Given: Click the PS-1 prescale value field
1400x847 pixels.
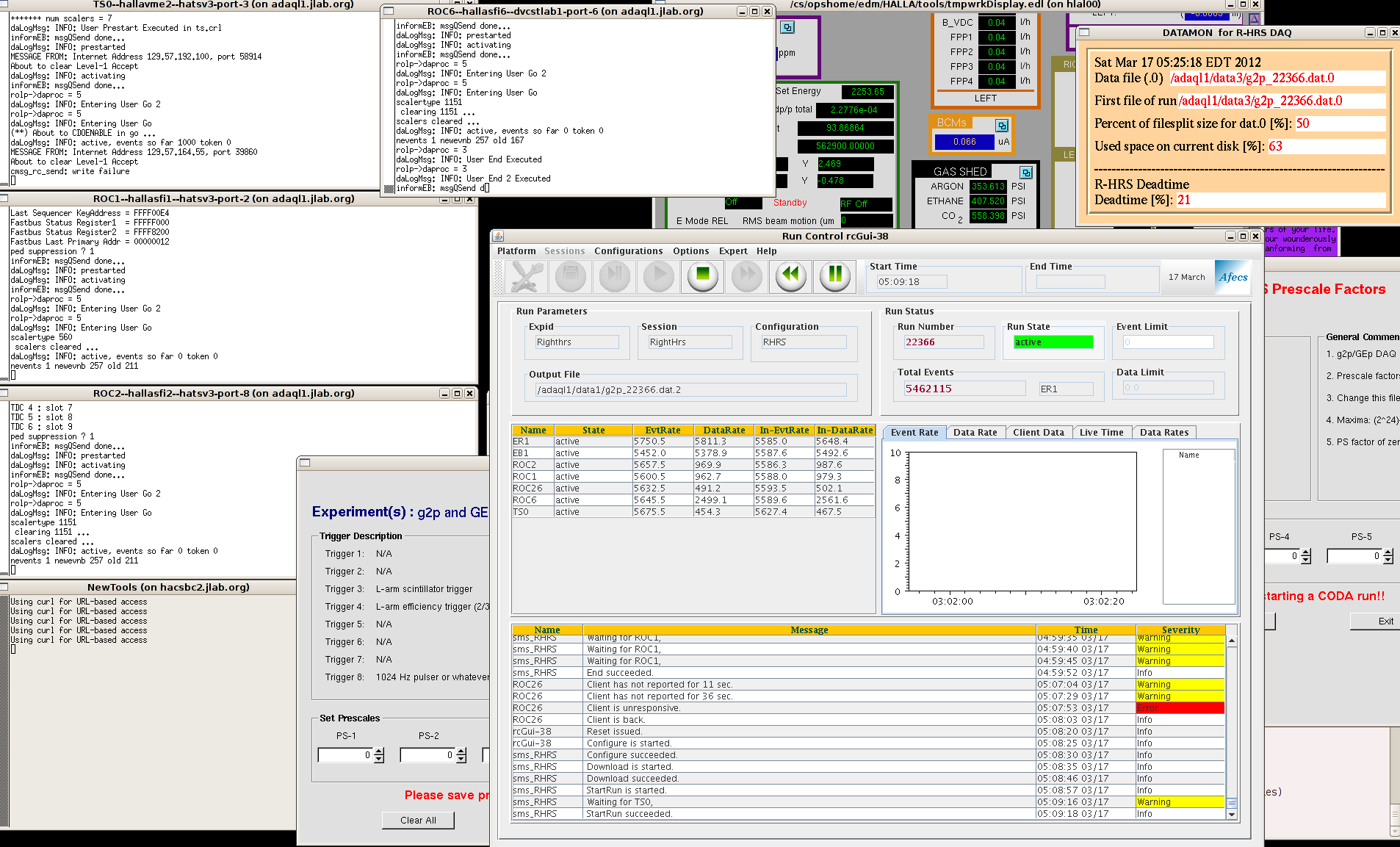Looking at the screenshot, I should click(346, 755).
